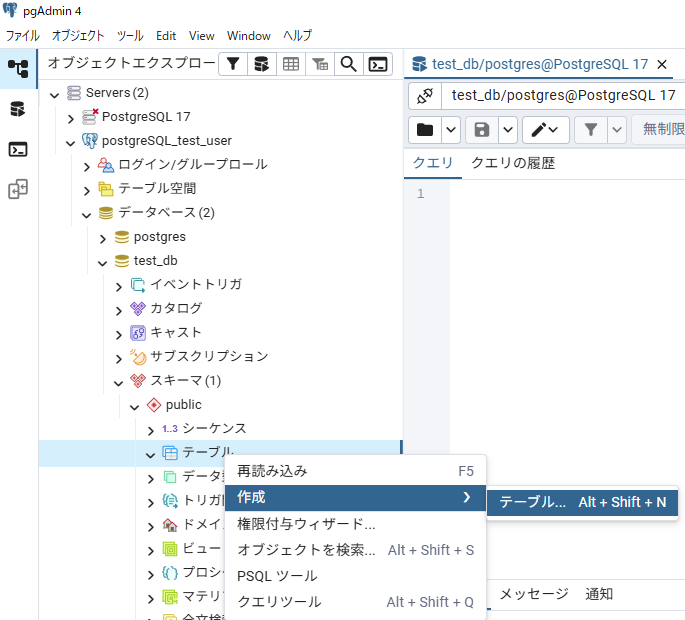This screenshot has height=620, width=685.
Task: Expand the PostgreSQL 17 server node
Action: [71, 118]
